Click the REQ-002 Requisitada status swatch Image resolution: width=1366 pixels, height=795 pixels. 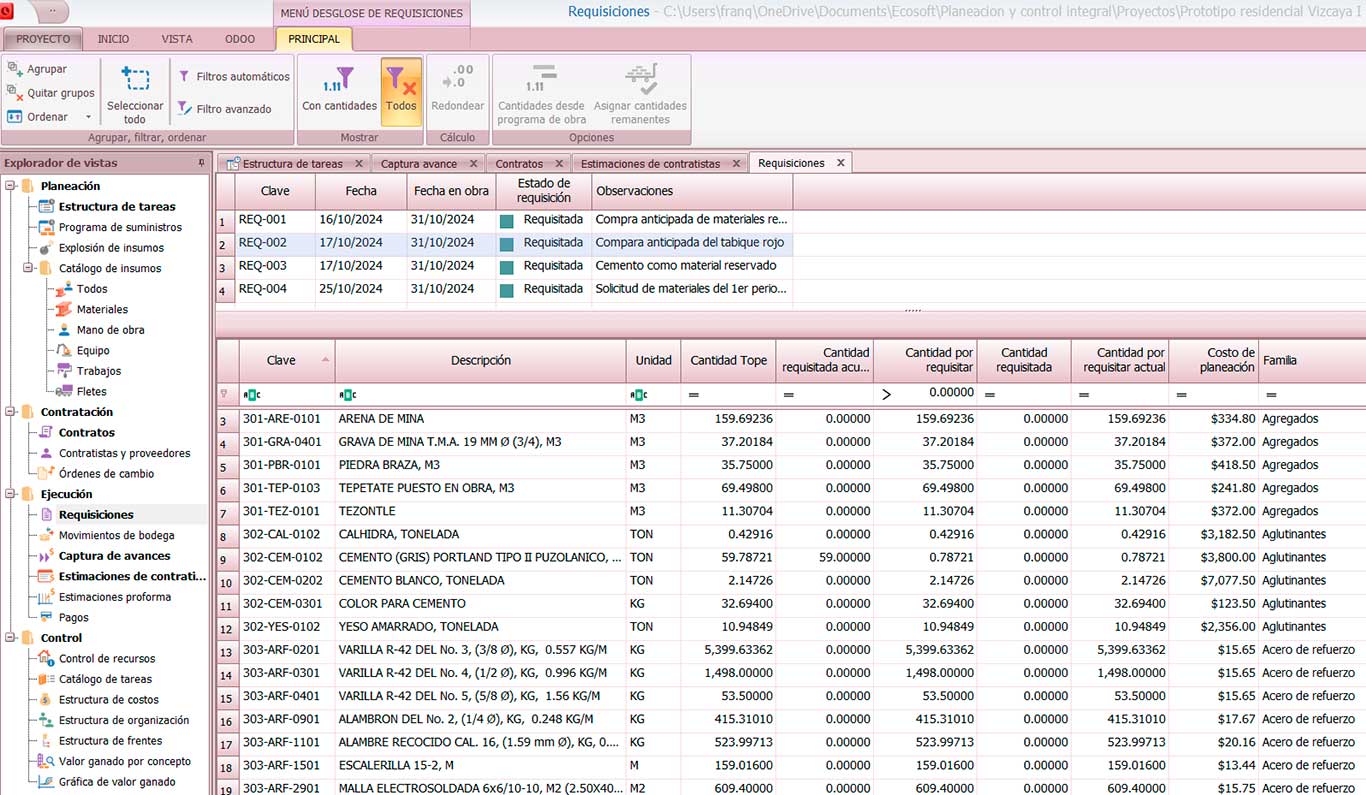[x=507, y=243]
